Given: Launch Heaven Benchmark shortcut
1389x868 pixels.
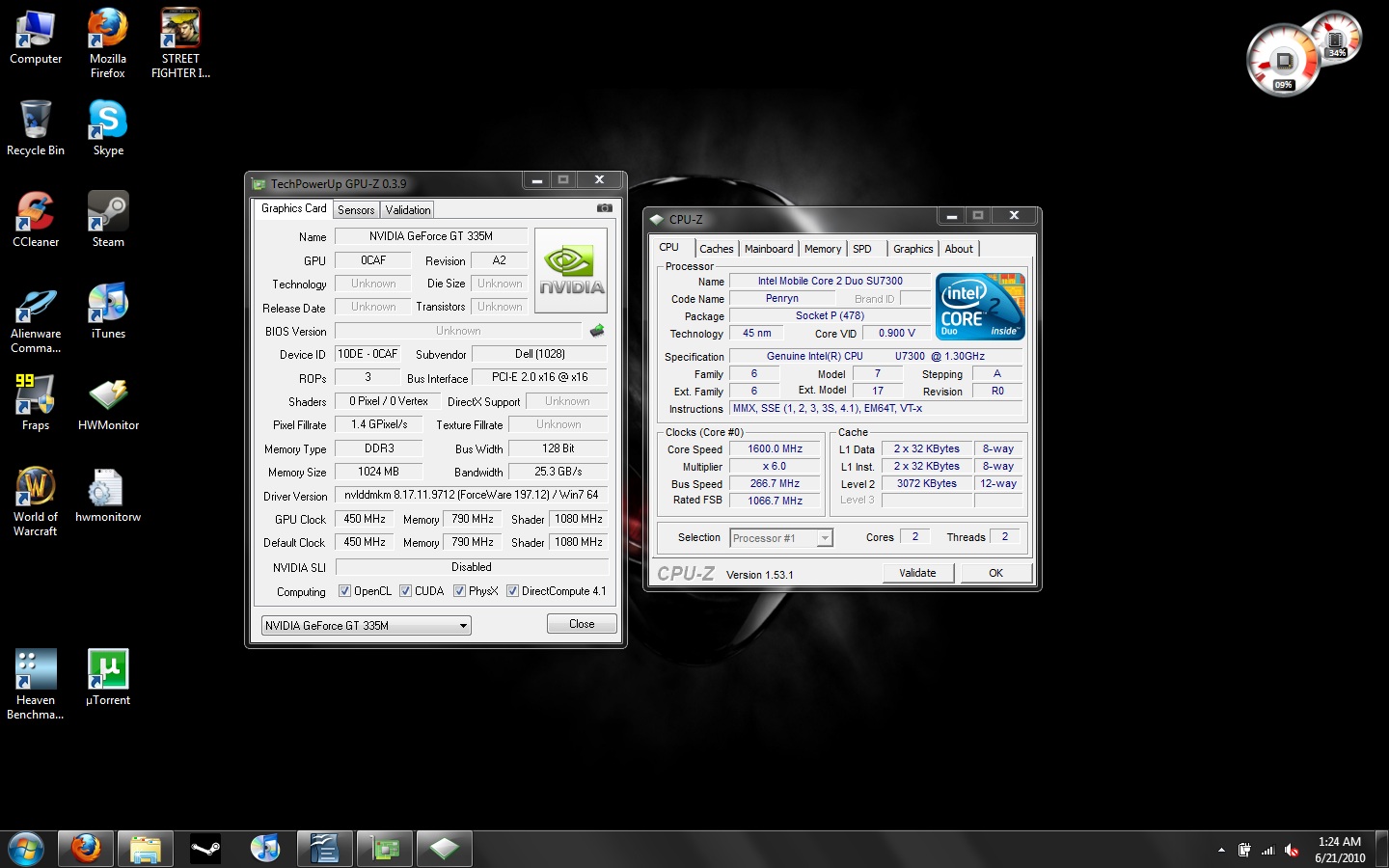Looking at the screenshot, I should [x=36, y=685].
